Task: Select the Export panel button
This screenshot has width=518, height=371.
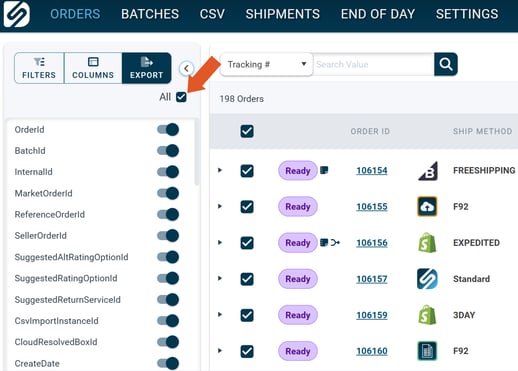Action: point(147,68)
